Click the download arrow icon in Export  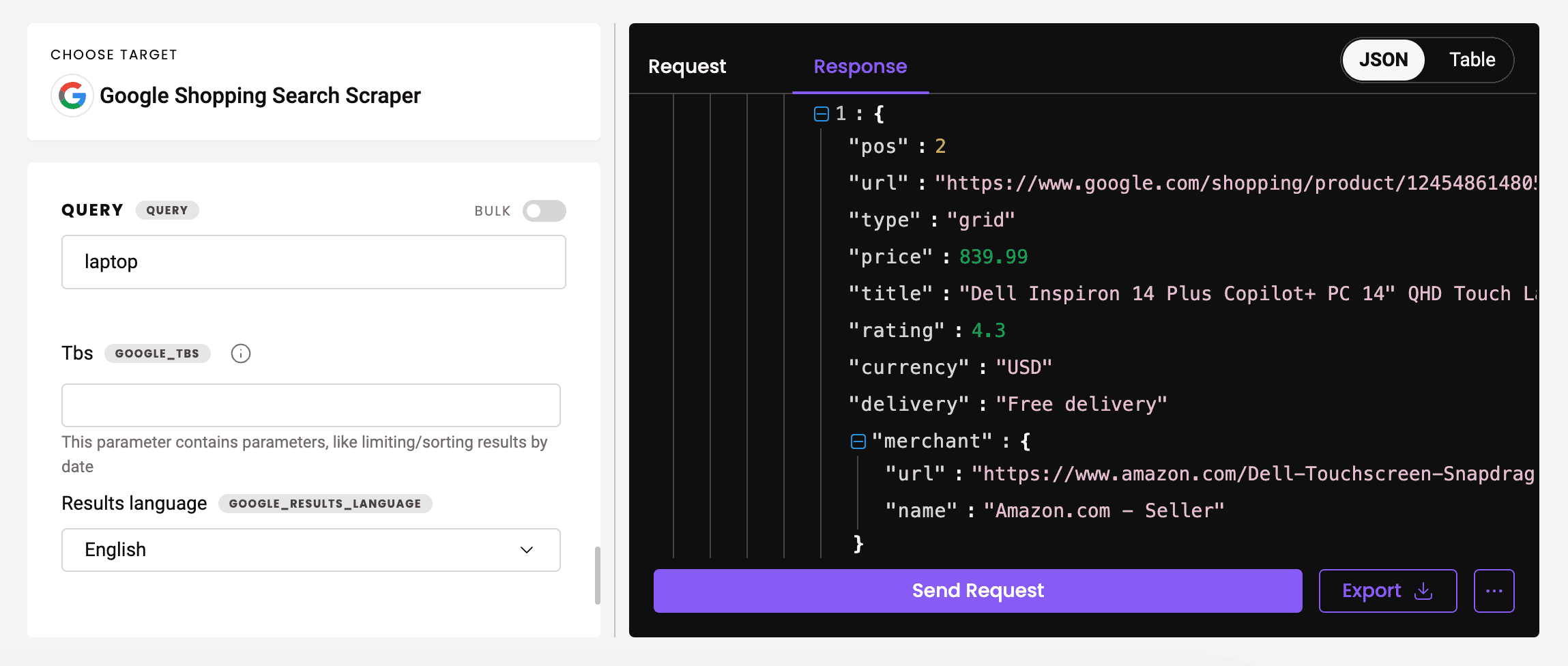(x=1423, y=591)
